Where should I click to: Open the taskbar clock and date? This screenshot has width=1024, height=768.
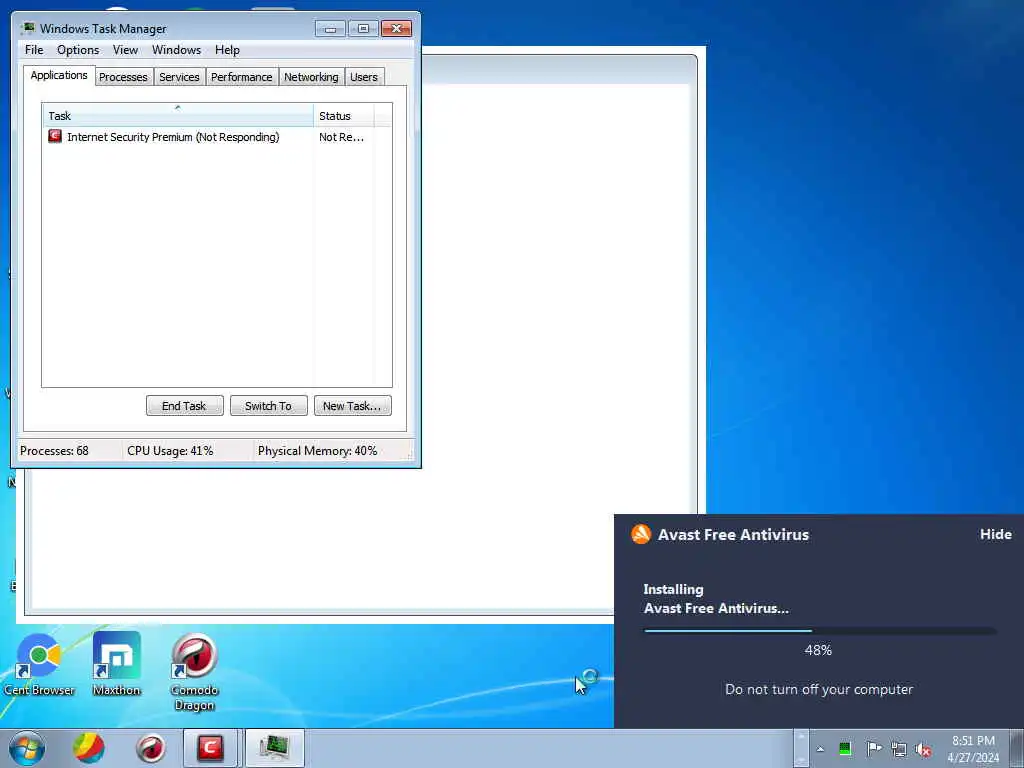click(973, 749)
